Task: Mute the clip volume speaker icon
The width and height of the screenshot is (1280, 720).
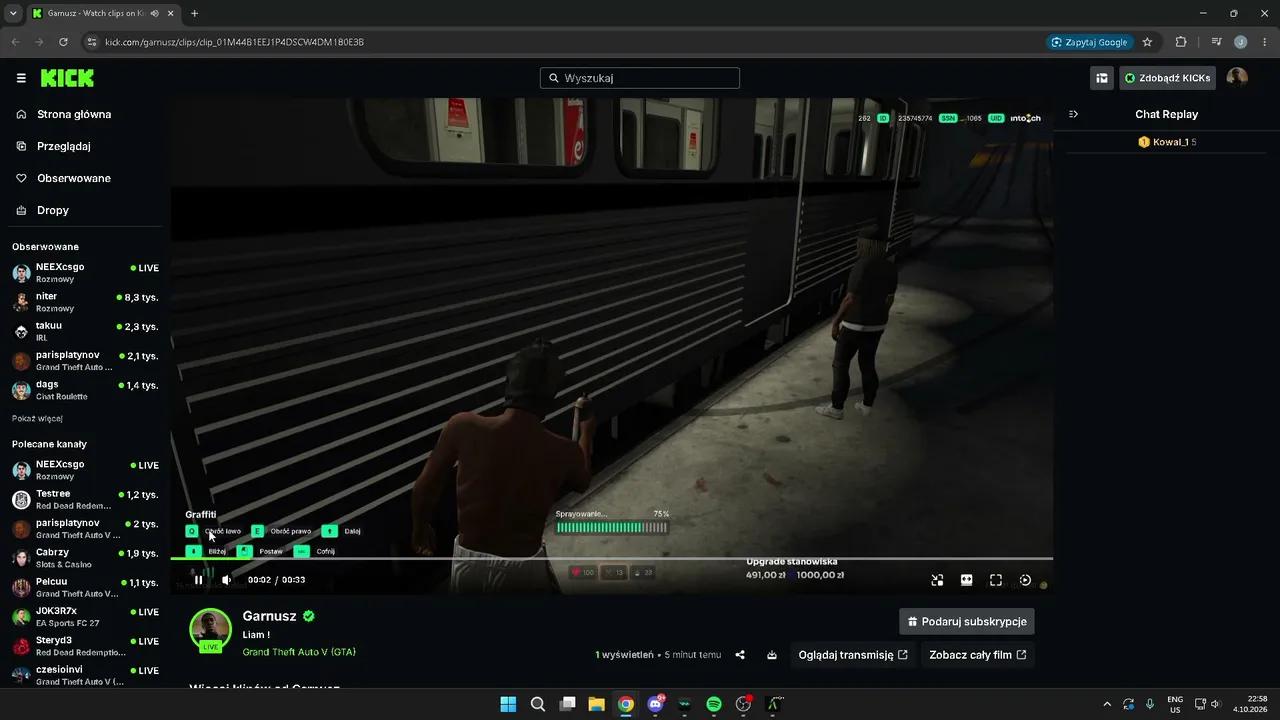Action: point(227,580)
